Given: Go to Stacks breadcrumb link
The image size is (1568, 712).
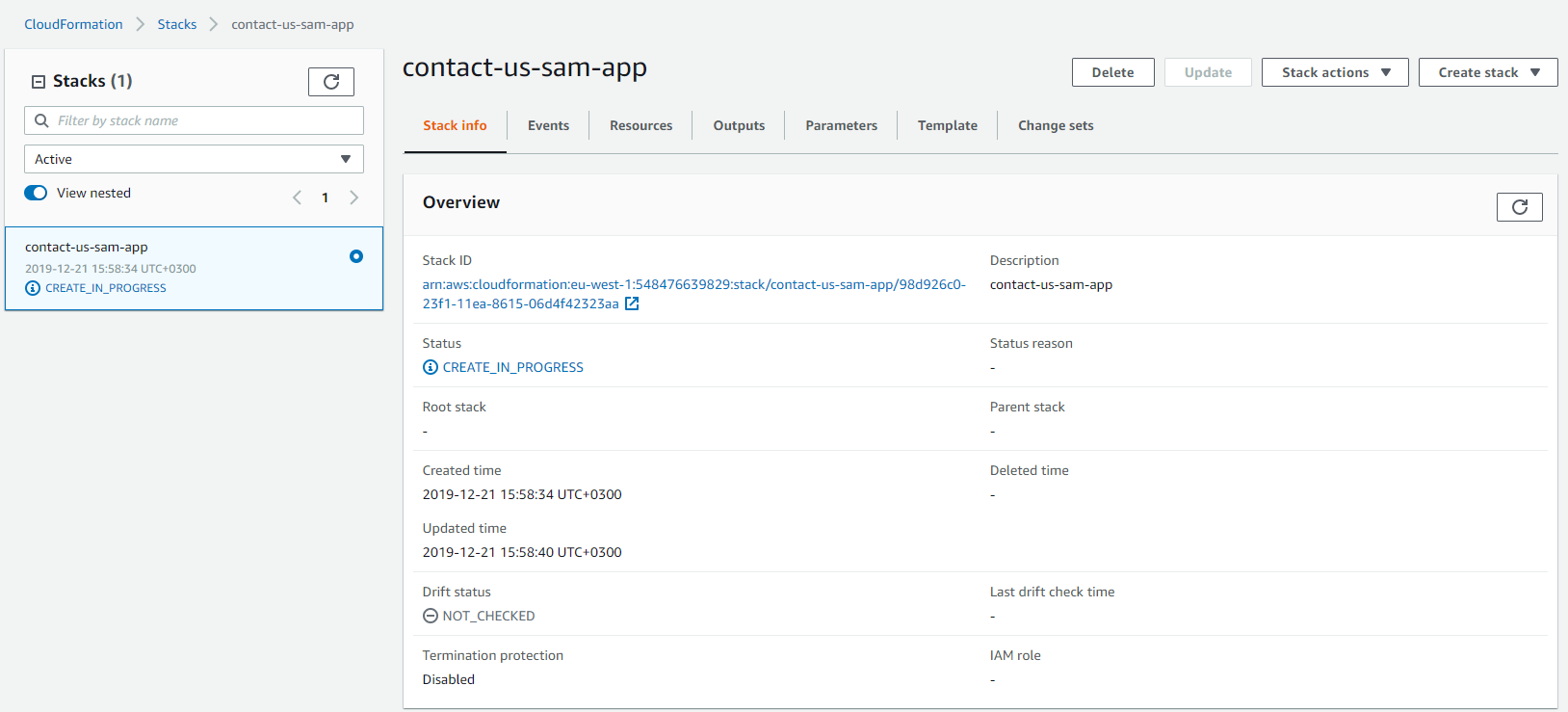Looking at the screenshot, I should pyautogui.click(x=177, y=24).
